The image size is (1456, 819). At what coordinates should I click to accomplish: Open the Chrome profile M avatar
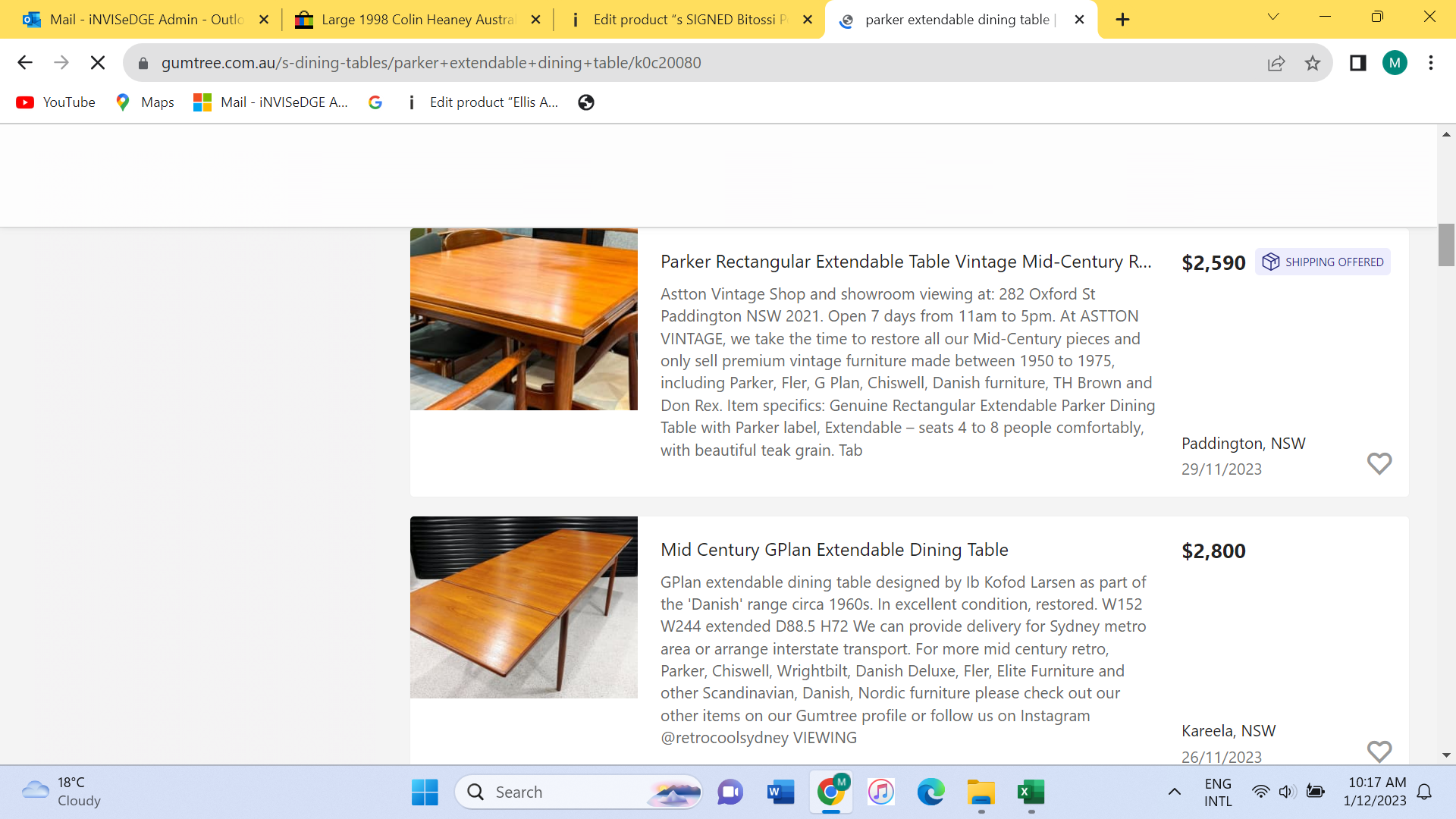click(1395, 63)
